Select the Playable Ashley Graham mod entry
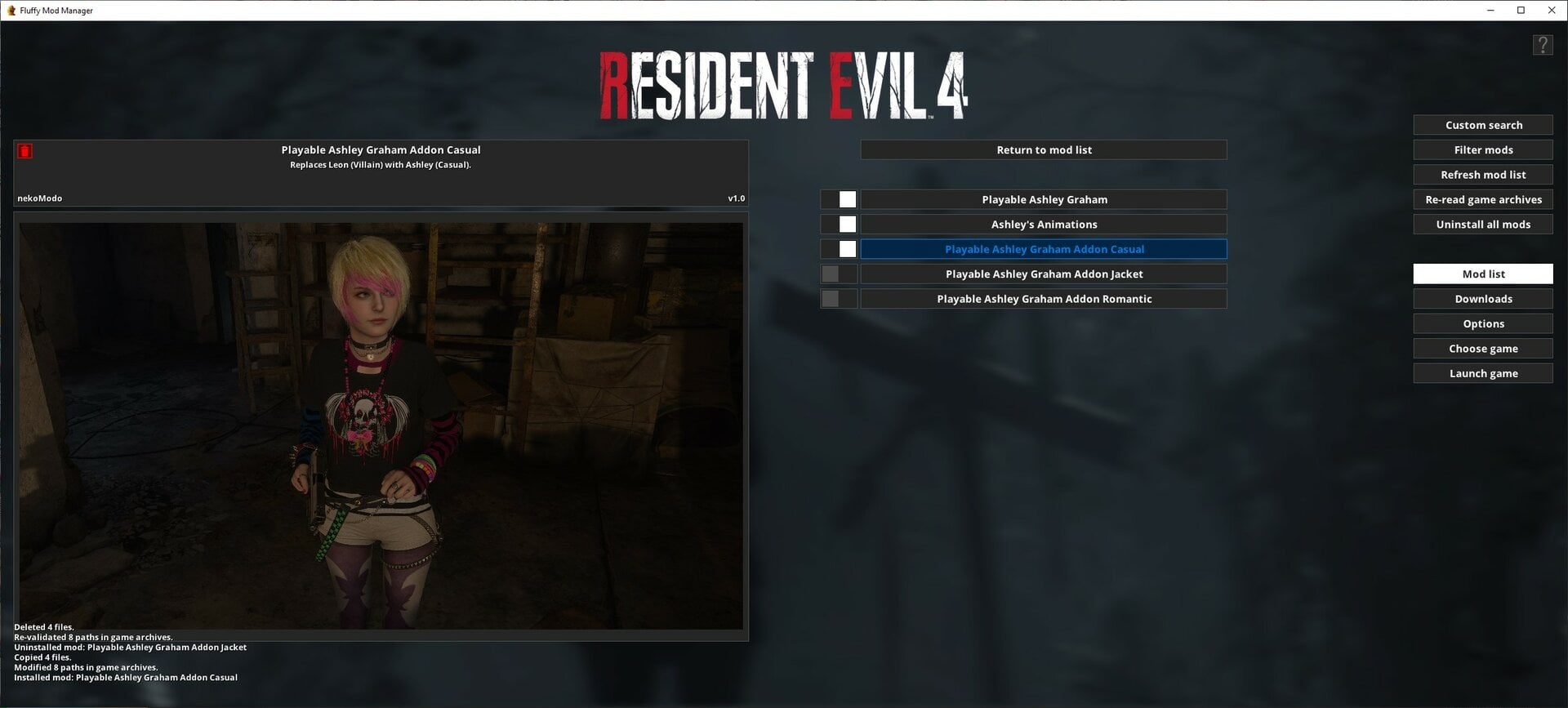Image resolution: width=1568 pixels, height=708 pixels. pyautogui.click(x=1044, y=199)
